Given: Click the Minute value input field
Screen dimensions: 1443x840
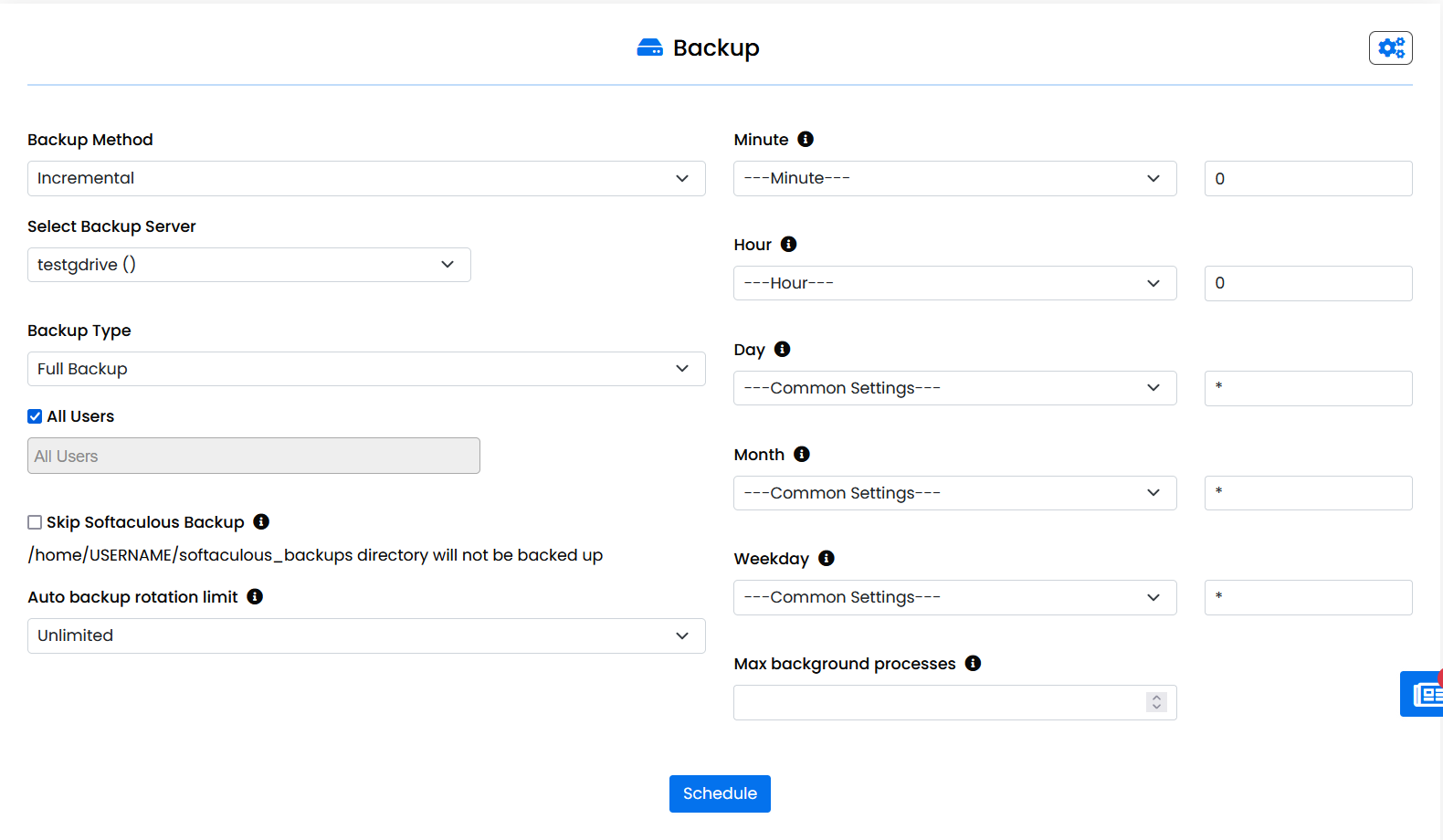Looking at the screenshot, I should pyautogui.click(x=1308, y=179).
